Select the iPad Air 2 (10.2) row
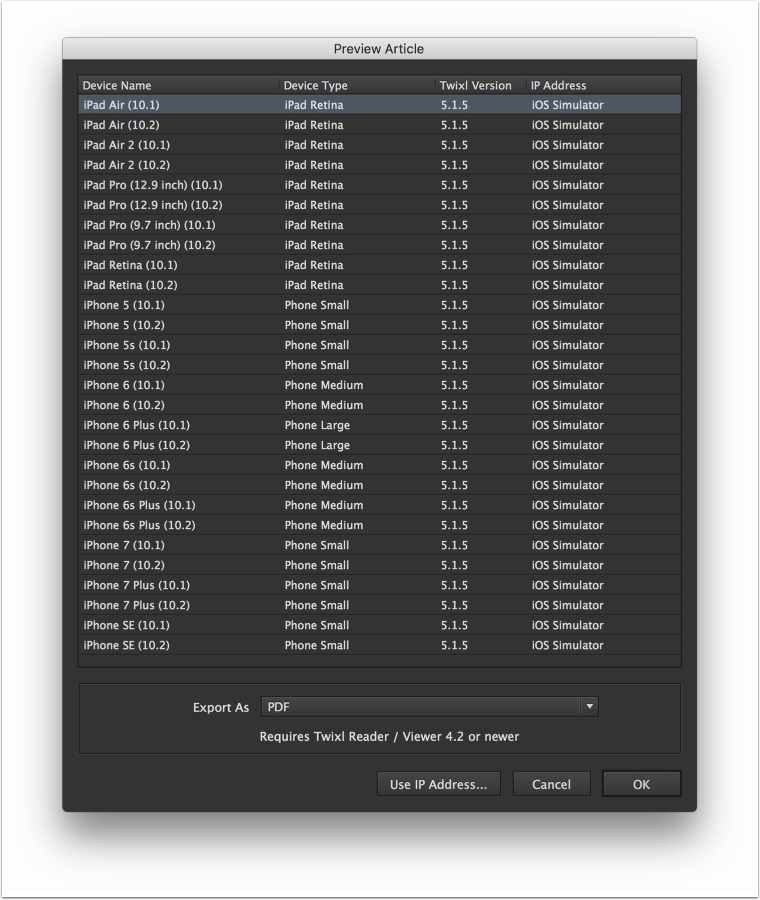The height and width of the screenshot is (900, 760). point(379,165)
